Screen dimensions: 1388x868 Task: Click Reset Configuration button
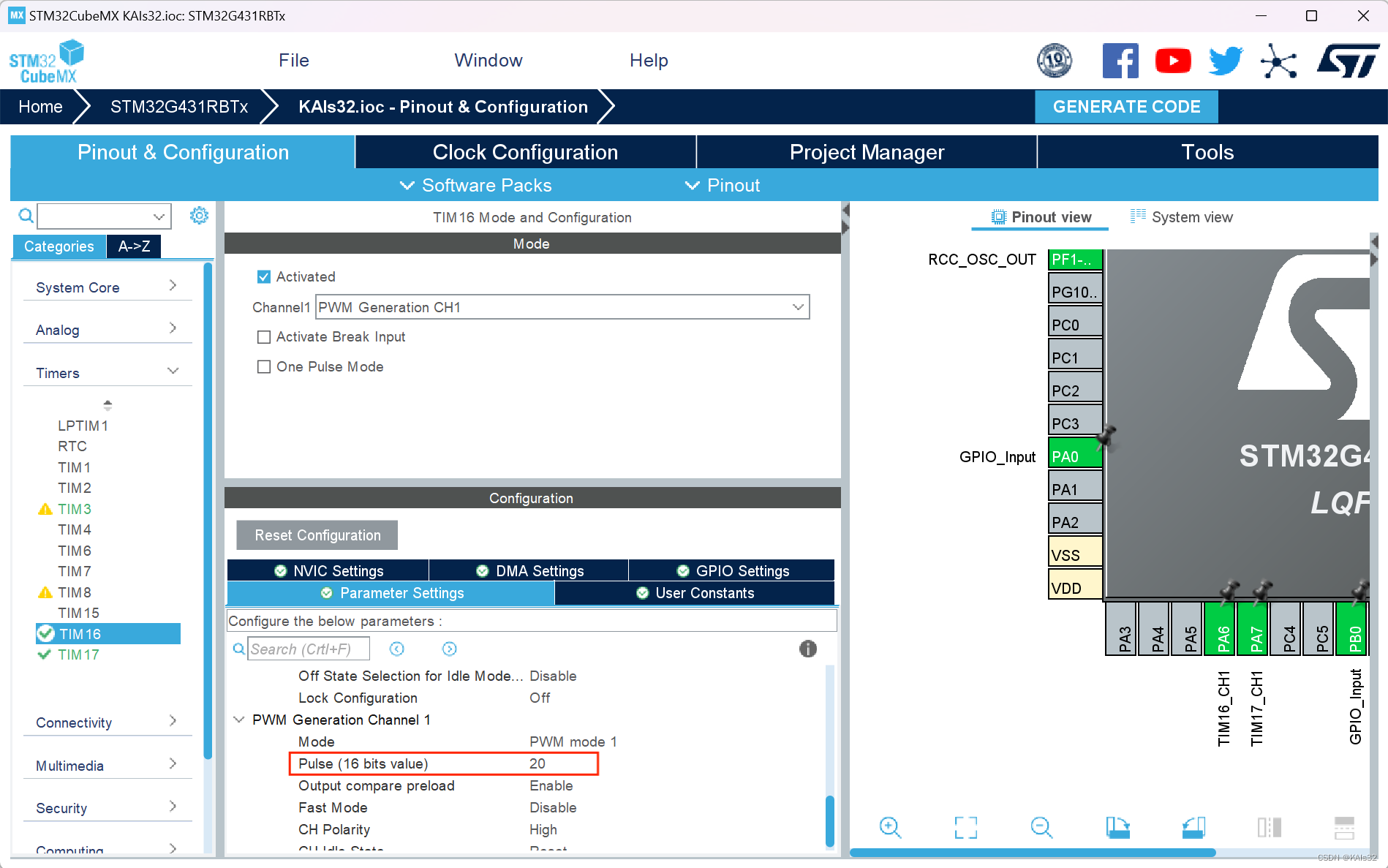[317, 535]
